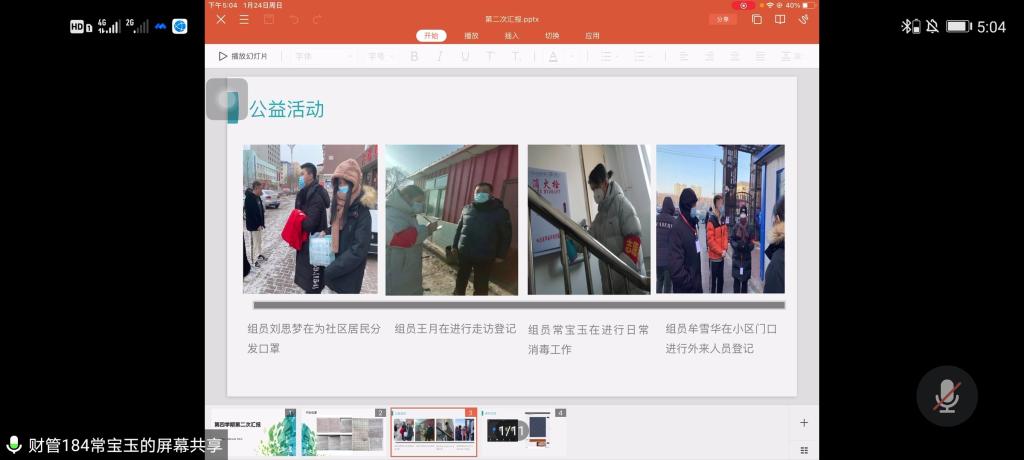The height and width of the screenshot is (460, 1024).
Task: Click the redo arrow icon
Action: pyautogui.click(x=317, y=20)
